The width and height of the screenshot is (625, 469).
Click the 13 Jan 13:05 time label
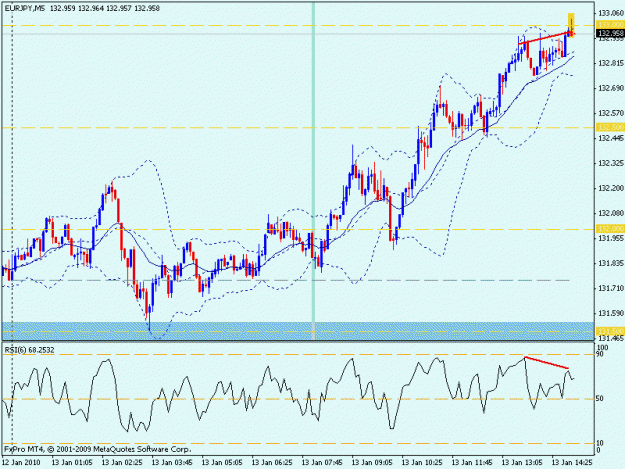pyautogui.click(x=521, y=462)
